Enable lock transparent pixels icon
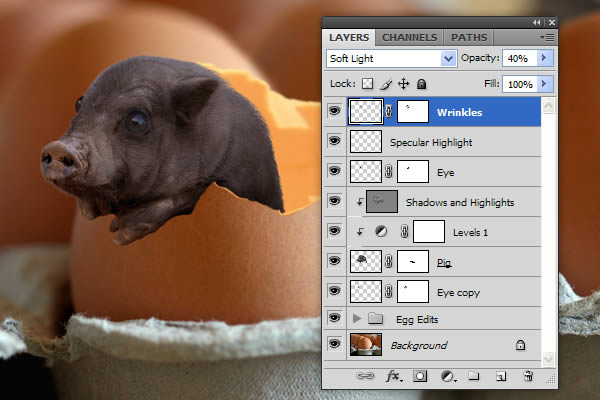This screenshot has width=600, height=400. pyautogui.click(x=367, y=83)
